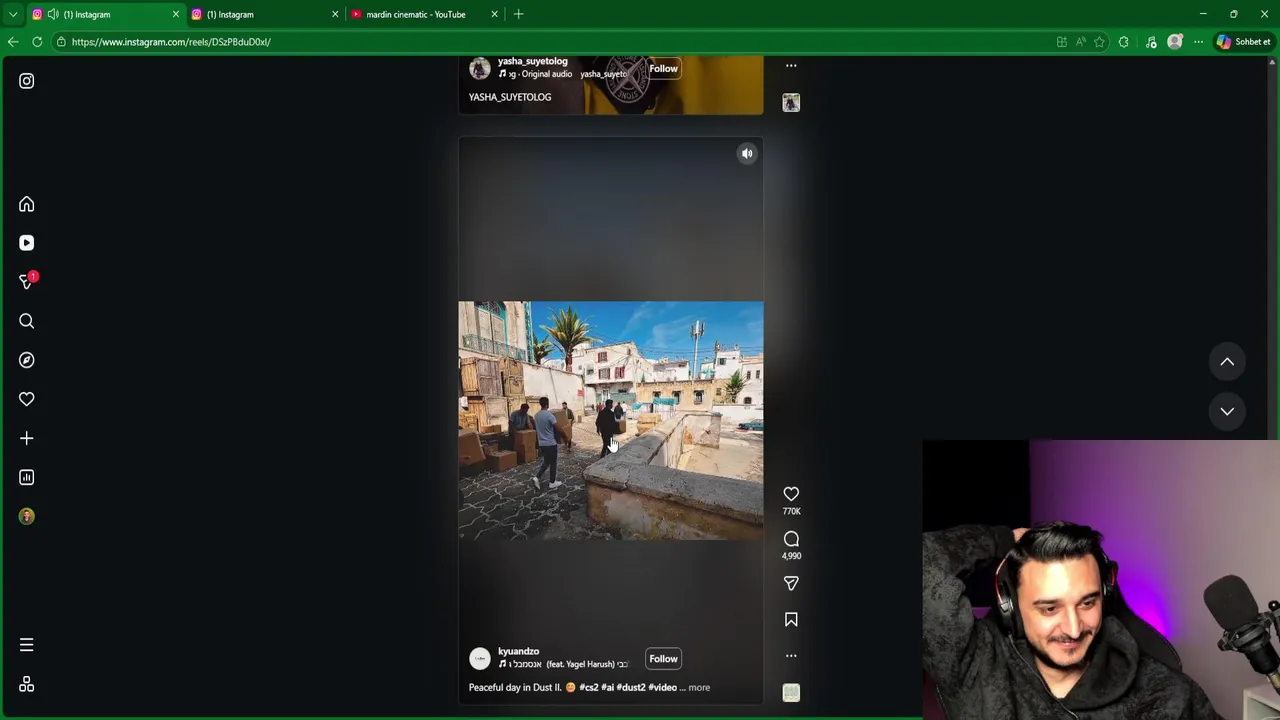The width and height of the screenshot is (1280, 720).
Task: Open comments on the kyuandzo reel
Action: coord(791,539)
